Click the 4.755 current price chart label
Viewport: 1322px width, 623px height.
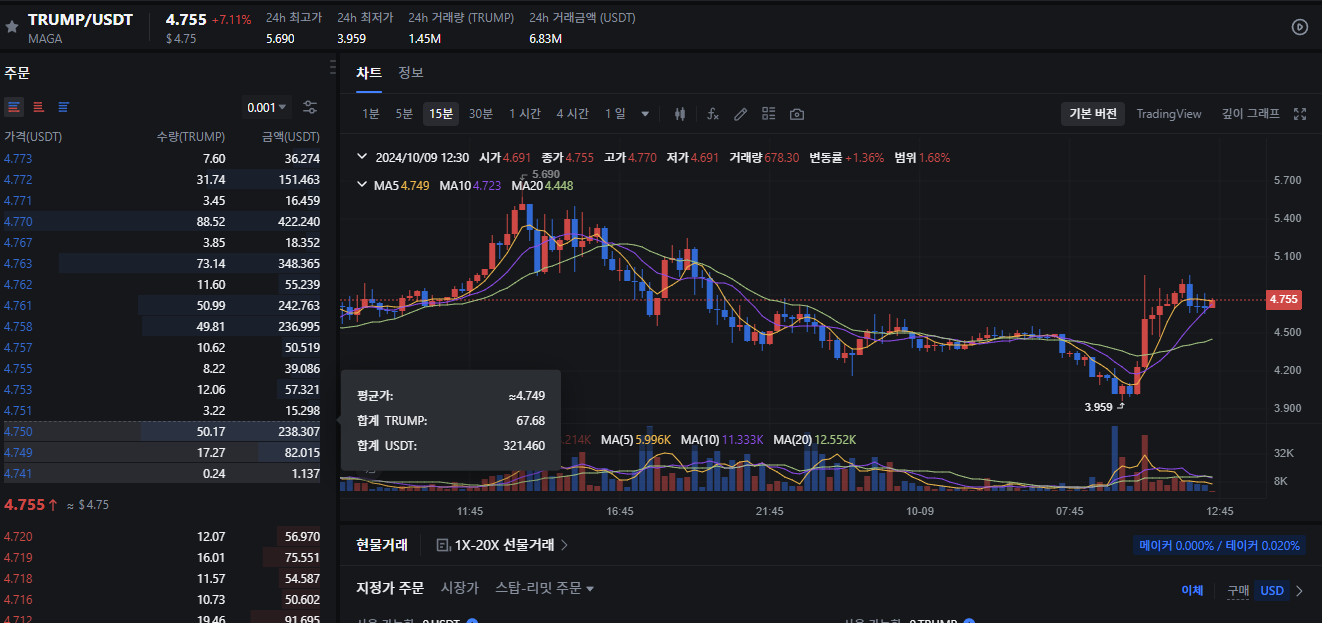1283,299
